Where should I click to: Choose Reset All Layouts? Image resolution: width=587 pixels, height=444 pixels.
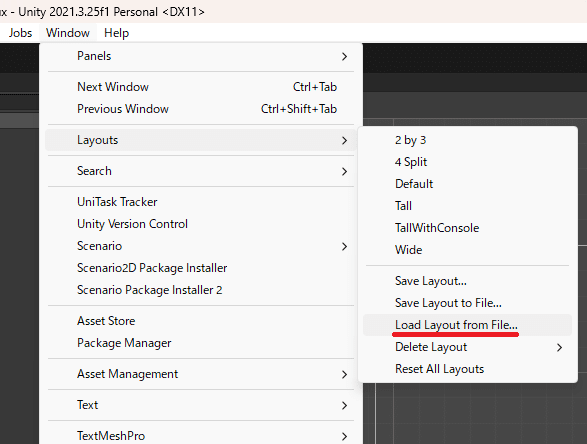click(x=467, y=369)
